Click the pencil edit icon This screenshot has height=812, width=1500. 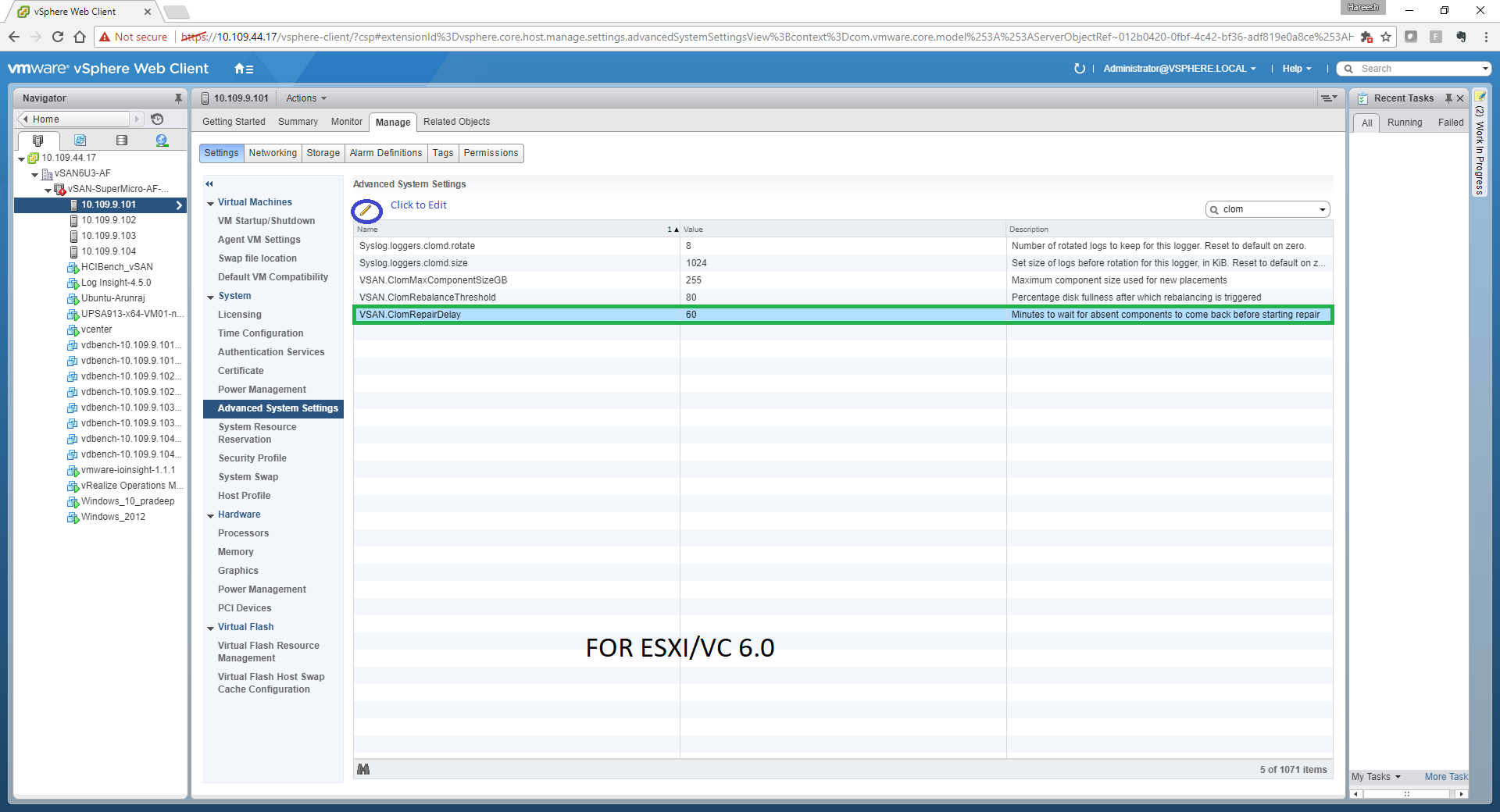366,210
